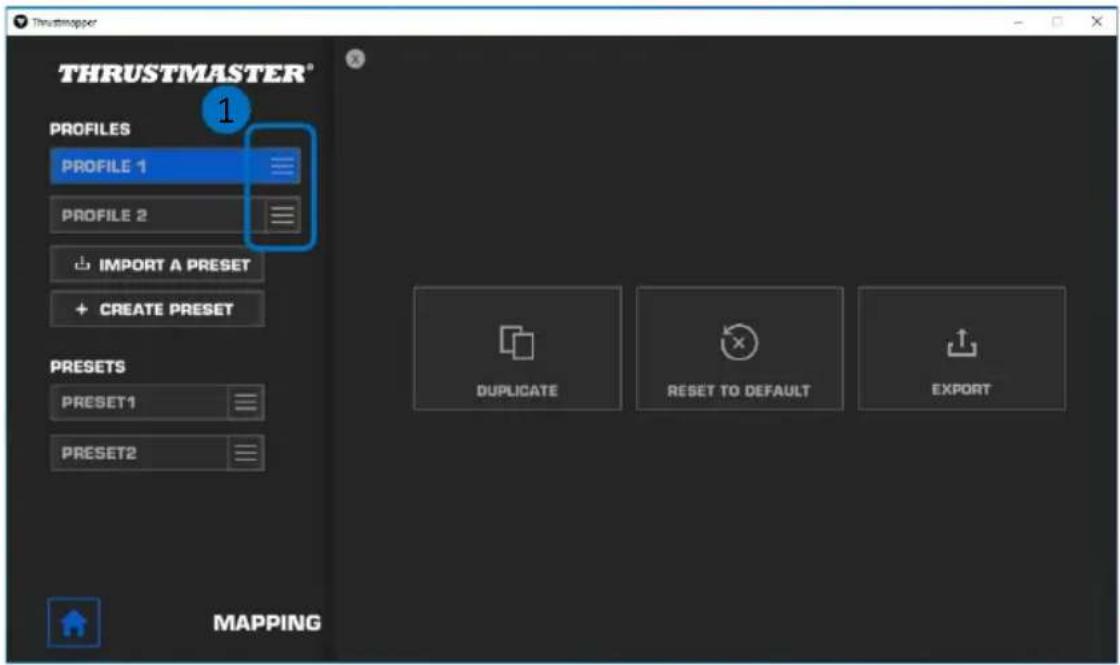Image resolution: width=1120 pixels, height=665 pixels.
Task: Open the hamburger menu for Profile 1
Action: tap(282, 166)
